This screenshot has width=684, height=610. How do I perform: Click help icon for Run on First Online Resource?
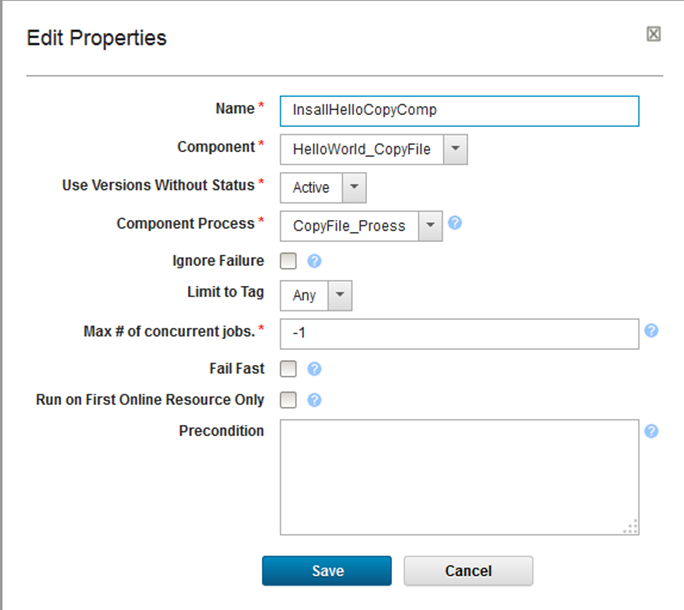pyautogui.click(x=314, y=400)
